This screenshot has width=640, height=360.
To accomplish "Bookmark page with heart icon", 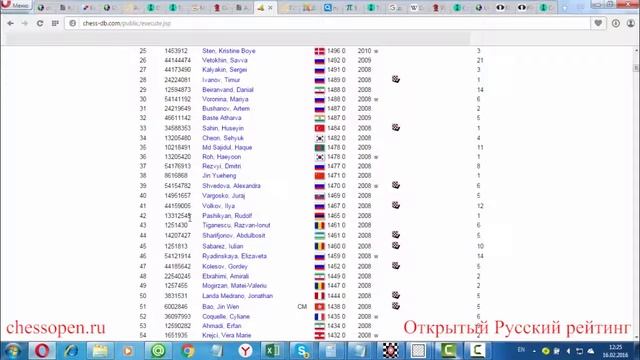I will [598, 23].
